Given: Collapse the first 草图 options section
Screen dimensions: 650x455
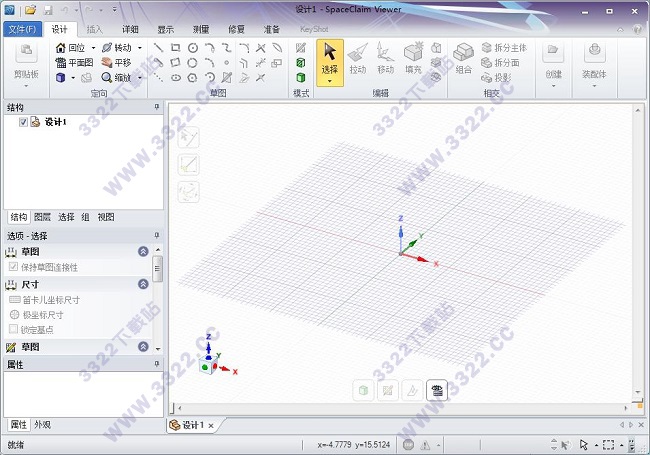Looking at the screenshot, I should pyautogui.click(x=143, y=252).
